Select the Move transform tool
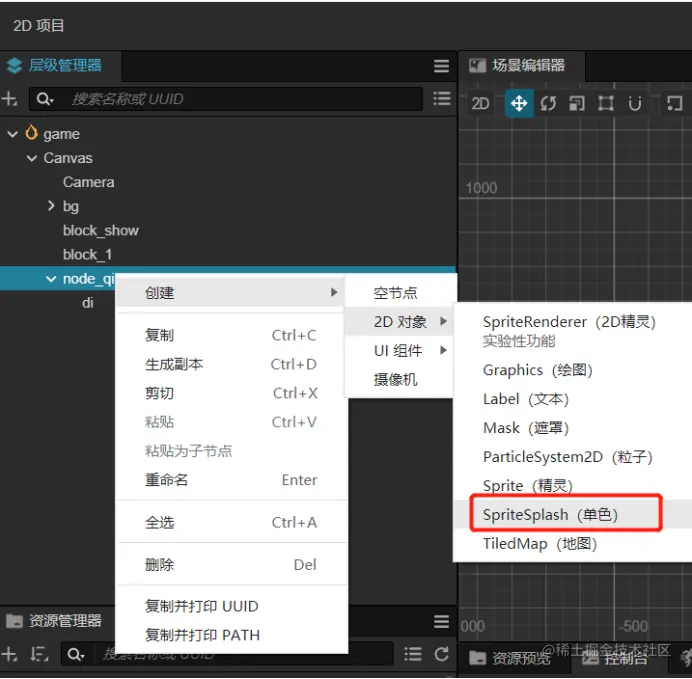The height and width of the screenshot is (679, 692). pyautogui.click(x=519, y=103)
